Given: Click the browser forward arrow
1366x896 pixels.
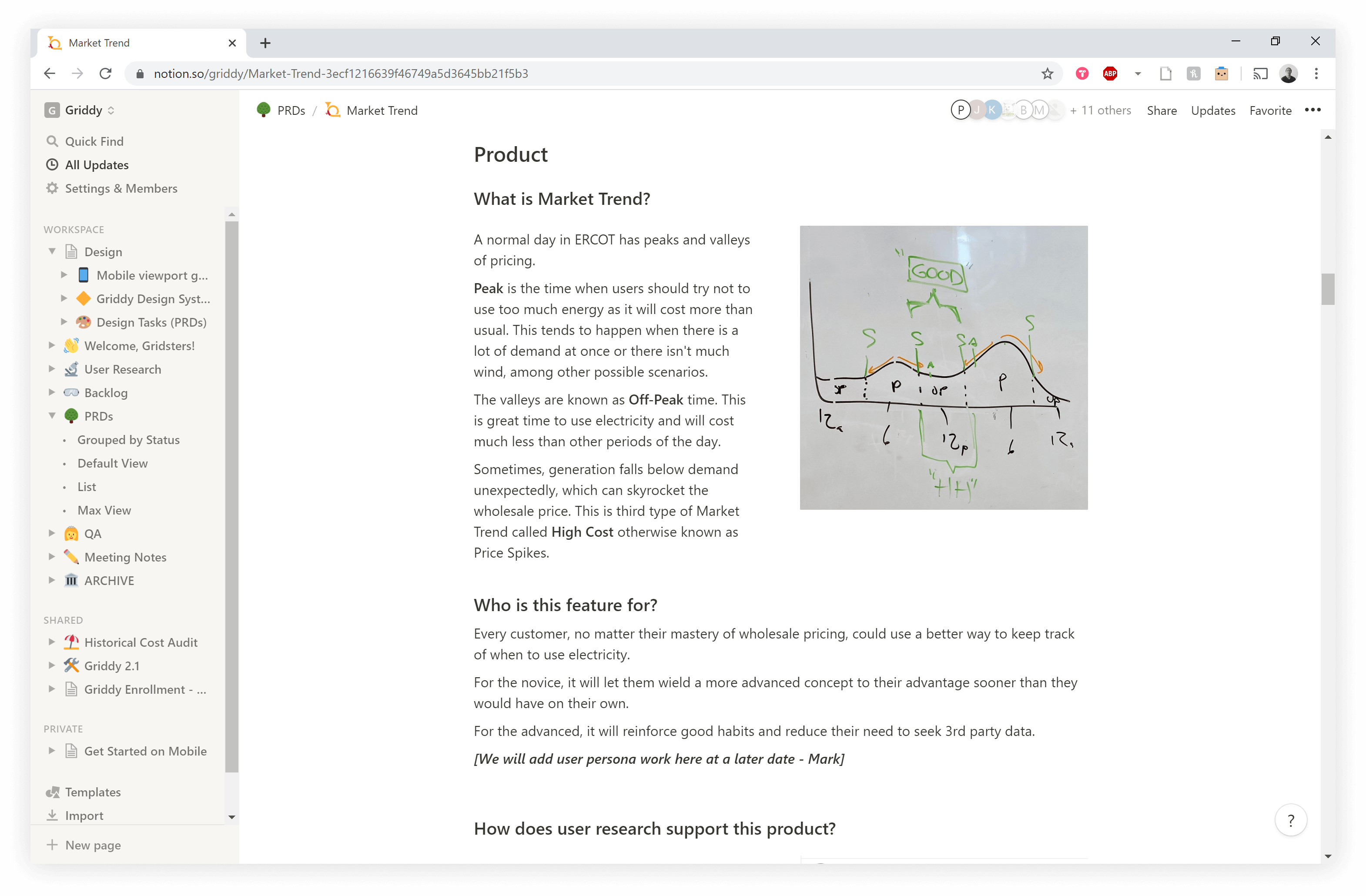Looking at the screenshot, I should [77, 74].
